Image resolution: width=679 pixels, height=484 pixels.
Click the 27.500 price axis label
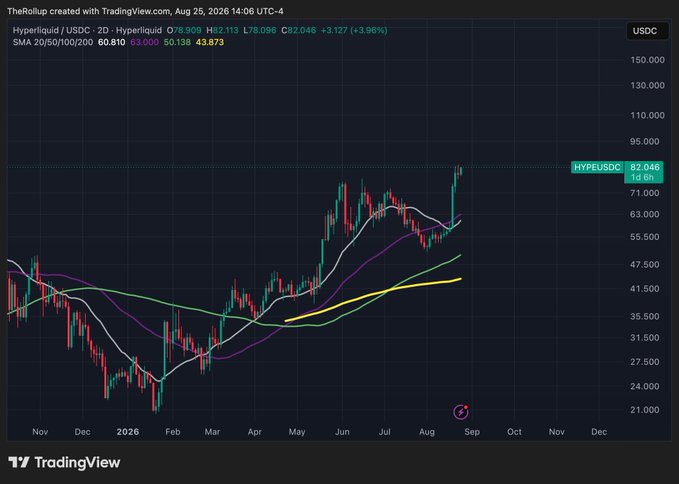[x=645, y=361]
